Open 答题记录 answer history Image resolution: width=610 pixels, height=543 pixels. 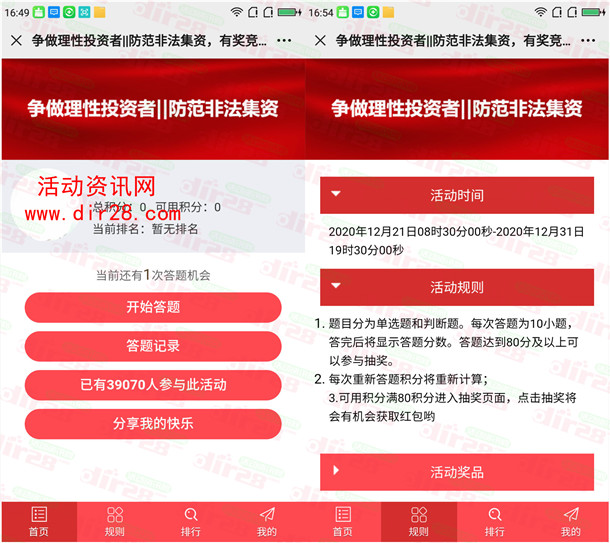click(153, 346)
